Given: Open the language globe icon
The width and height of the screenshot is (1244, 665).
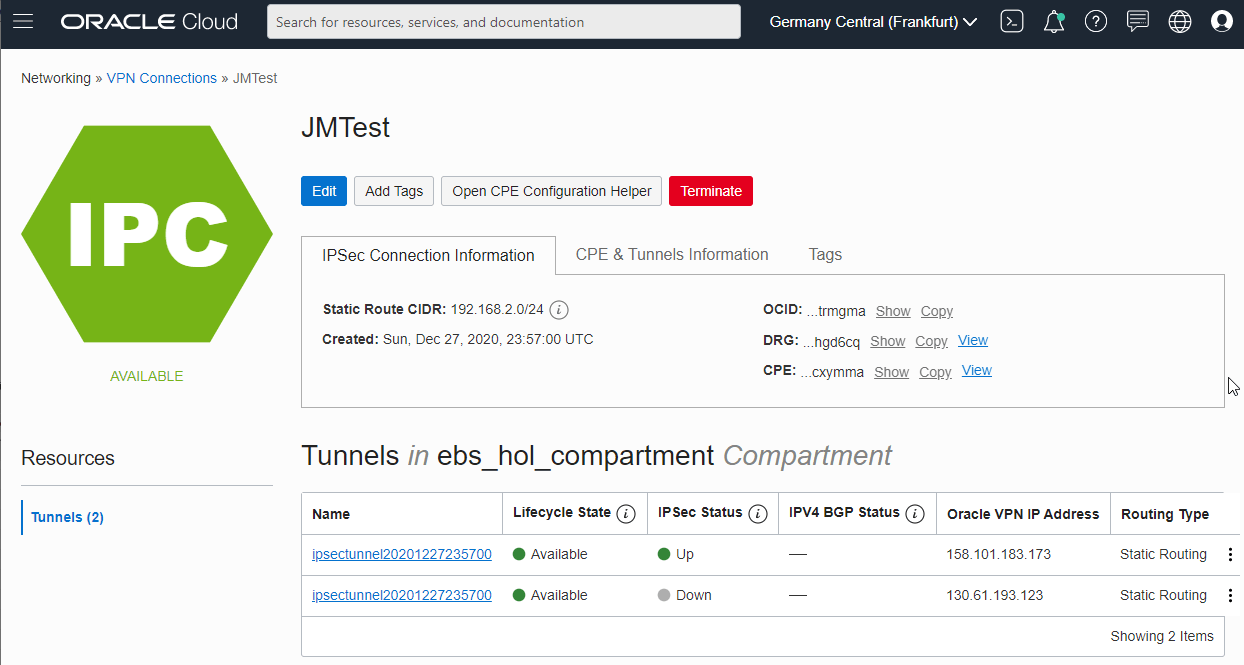Looking at the screenshot, I should [1180, 21].
